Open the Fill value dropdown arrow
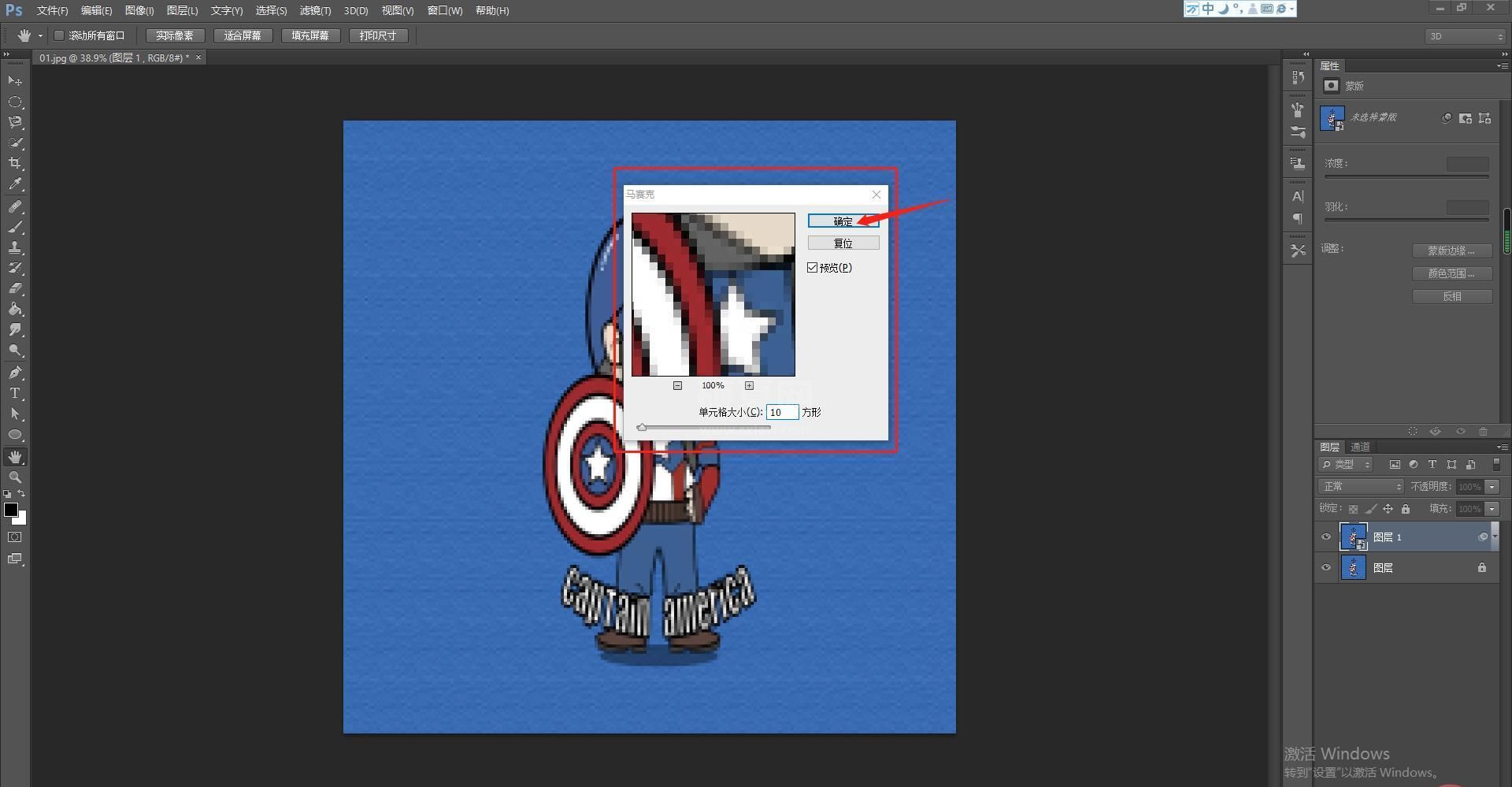Screen dimensions: 1512x787 coord(1492,509)
